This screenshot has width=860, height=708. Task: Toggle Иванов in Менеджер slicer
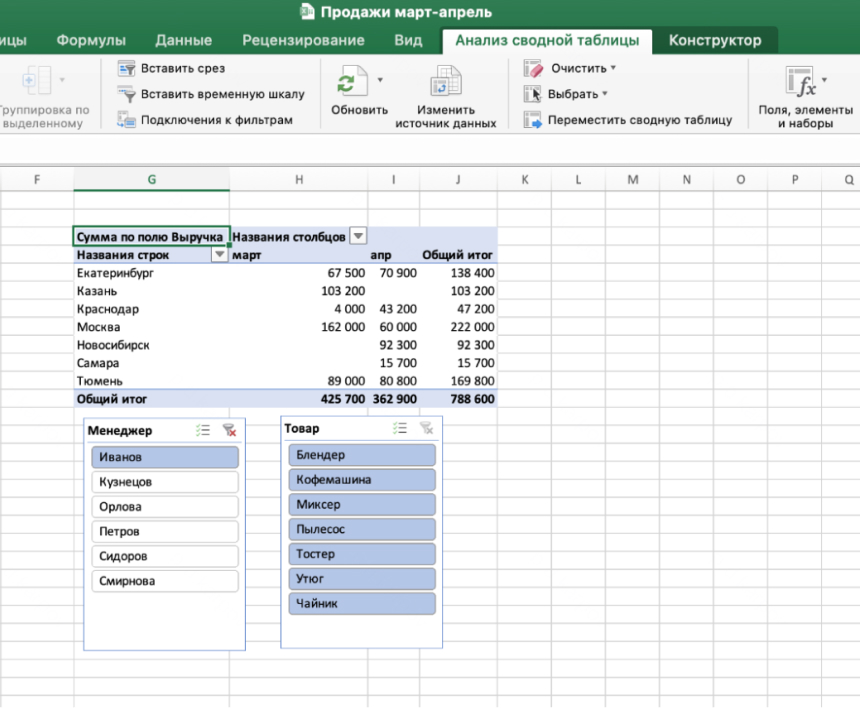[165, 457]
